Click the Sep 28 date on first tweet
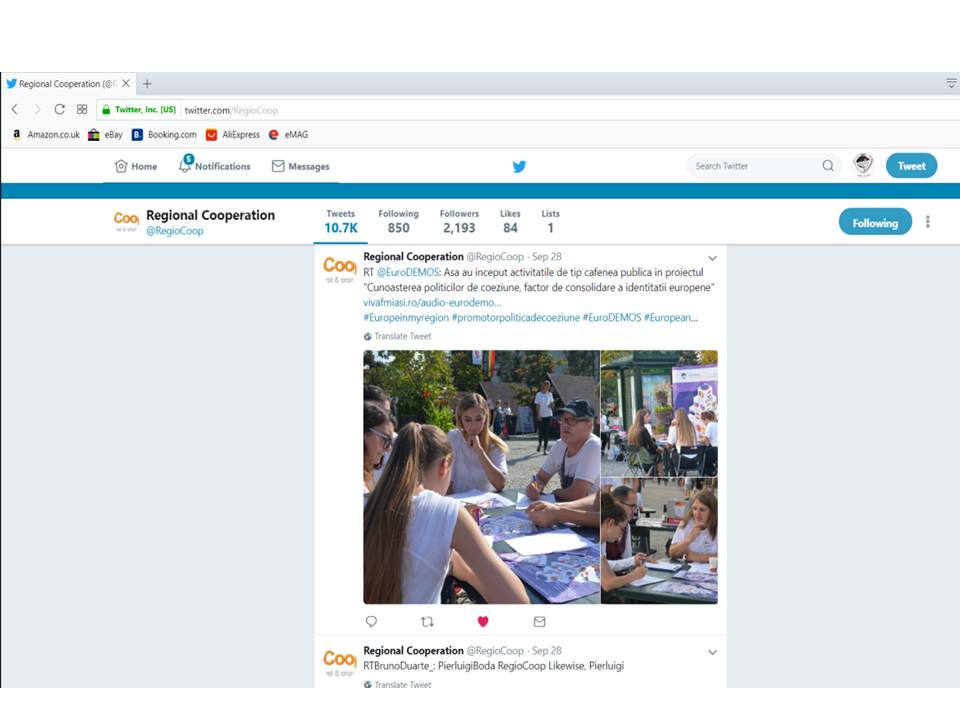This screenshot has width=960, height=720. 547,257
